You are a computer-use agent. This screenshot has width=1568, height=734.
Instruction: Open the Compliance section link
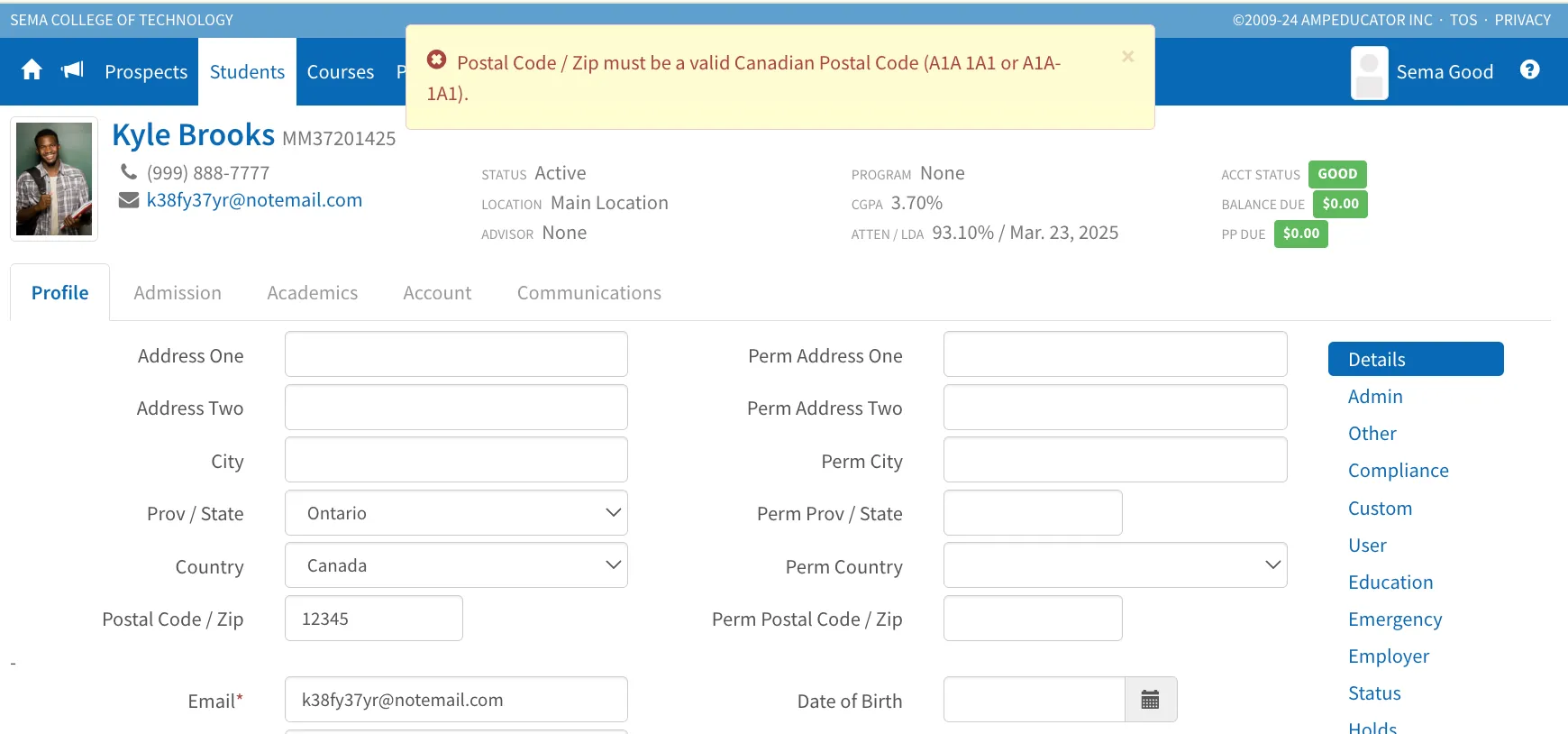click(1399, 471)
